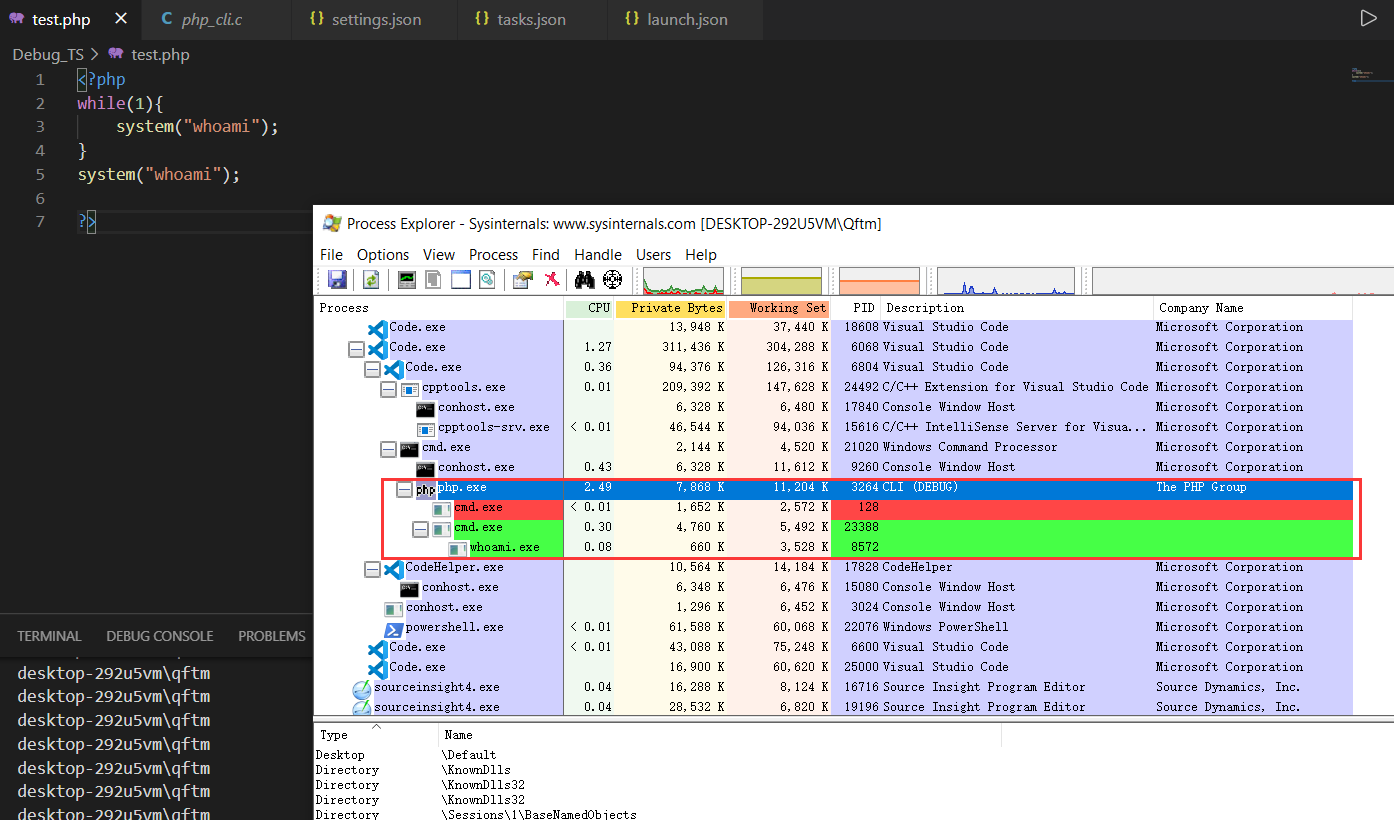This screenshot has width=1394, height=820.
Task: Switch to the settings.json editor tab
Action: click(x=375, y=19)
